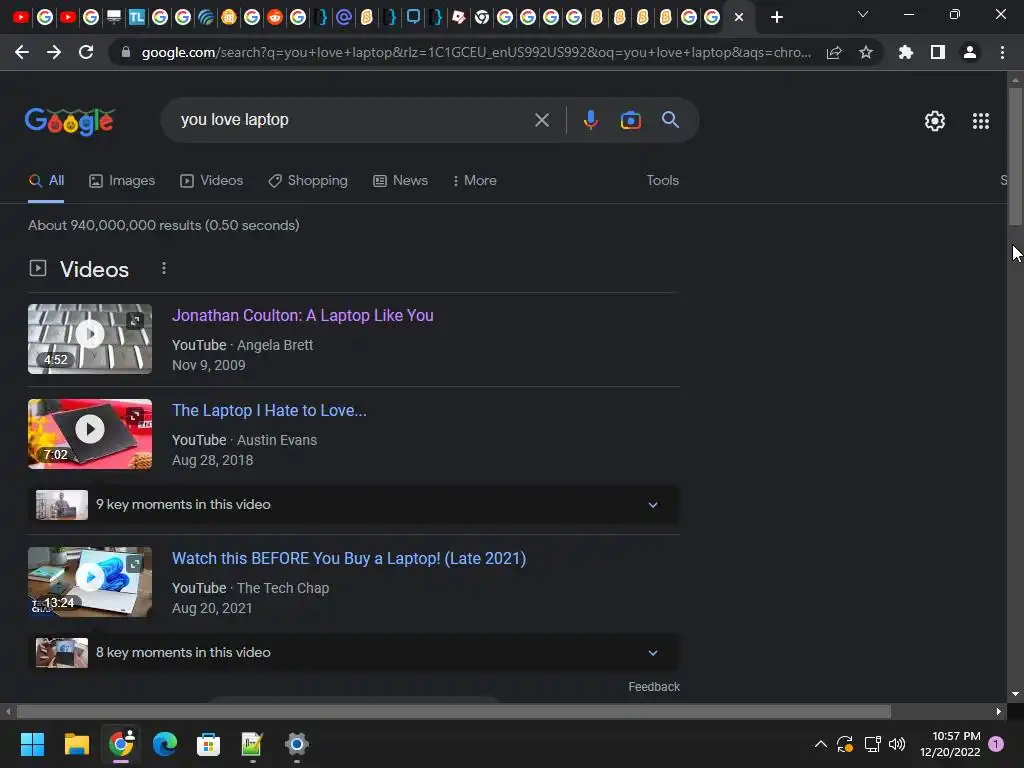This screenshot has height=768, width=1024.
Task: Select the All results tab
Action: click(46, 181)
